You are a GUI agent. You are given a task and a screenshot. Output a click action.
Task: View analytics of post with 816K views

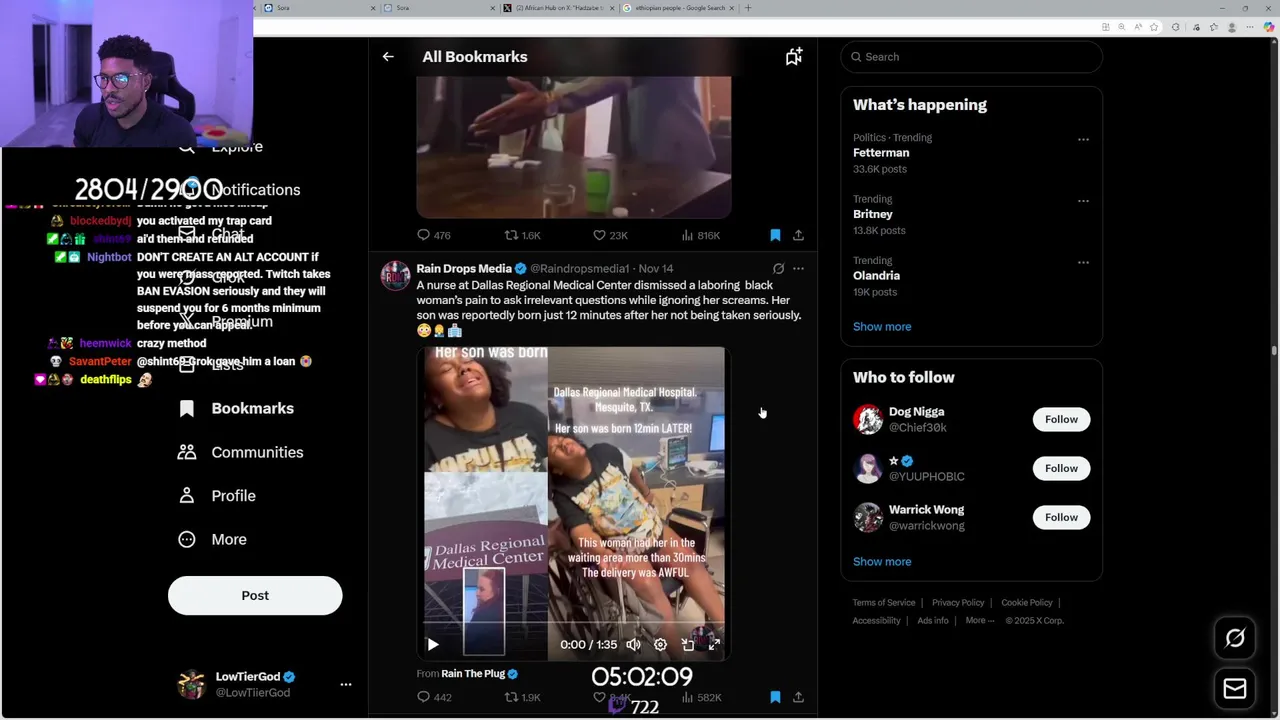click(x=700, y=235)
